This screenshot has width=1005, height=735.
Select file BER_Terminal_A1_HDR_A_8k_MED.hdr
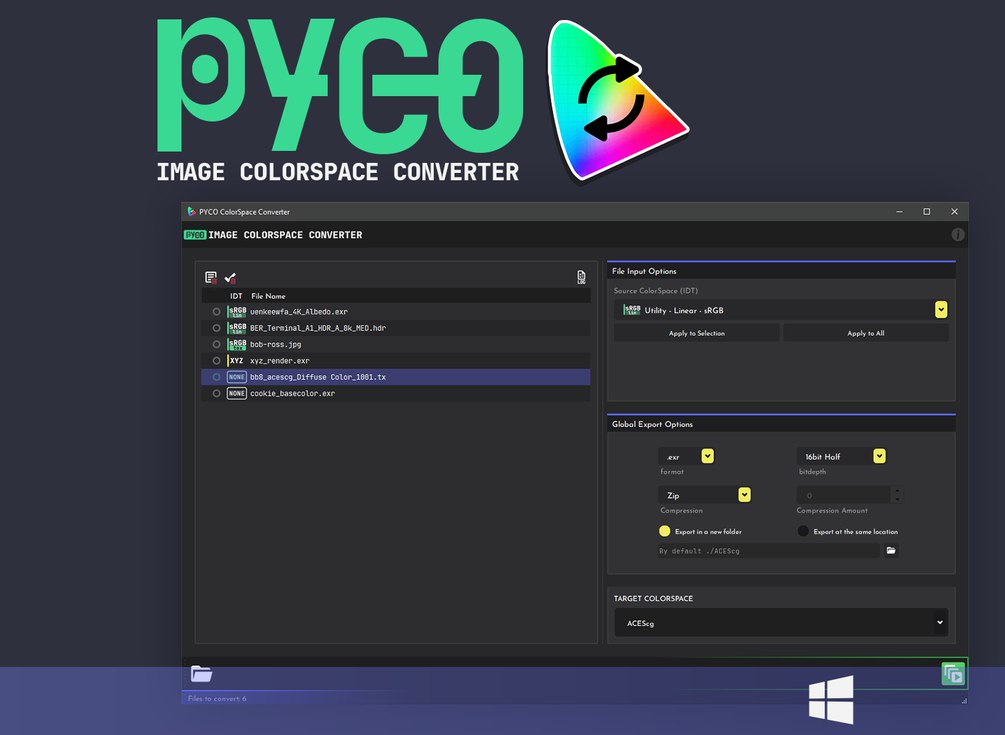coord(318,328)
